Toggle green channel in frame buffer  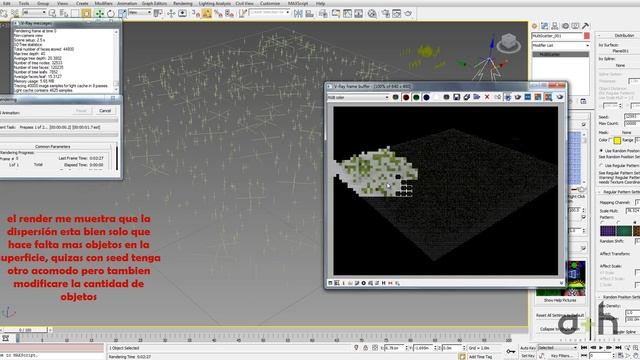tap(416, 97)
